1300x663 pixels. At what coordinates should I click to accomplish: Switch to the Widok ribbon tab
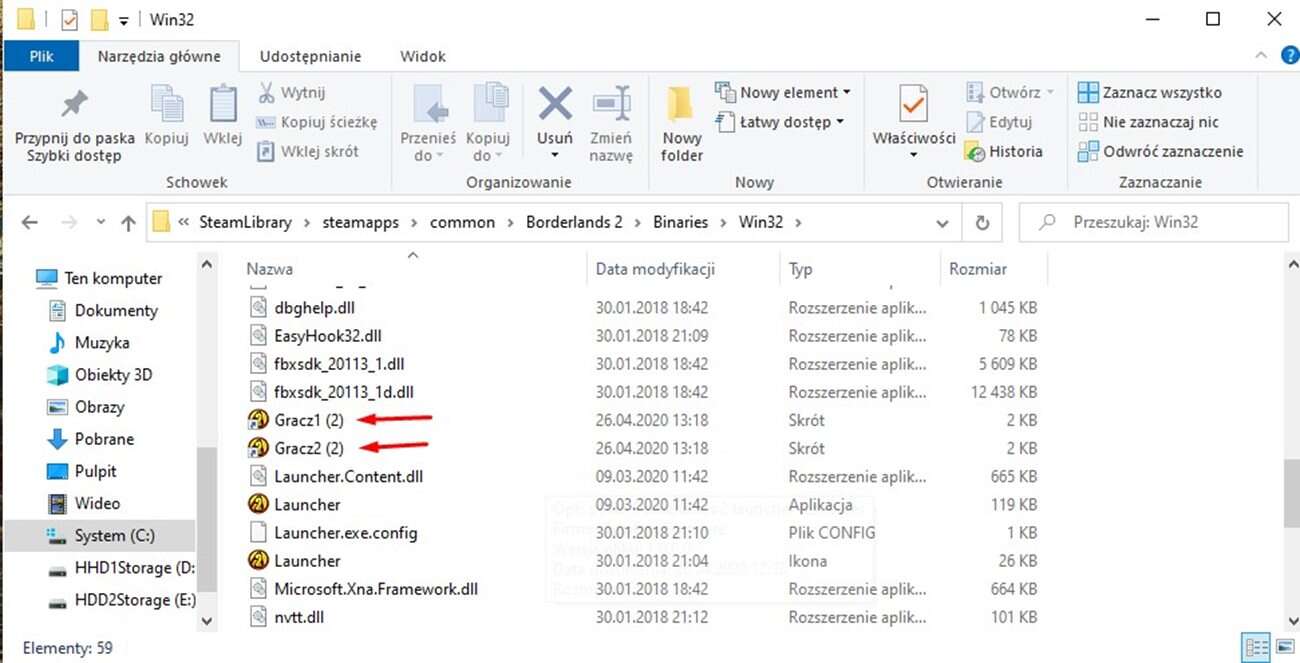422,56
